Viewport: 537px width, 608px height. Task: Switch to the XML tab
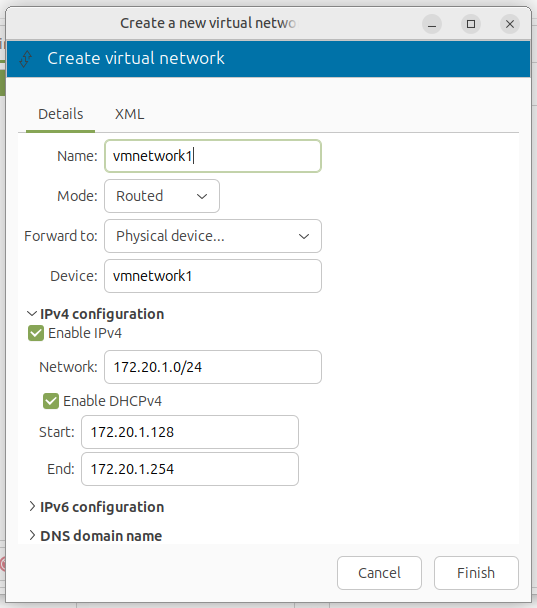(130, 114)
